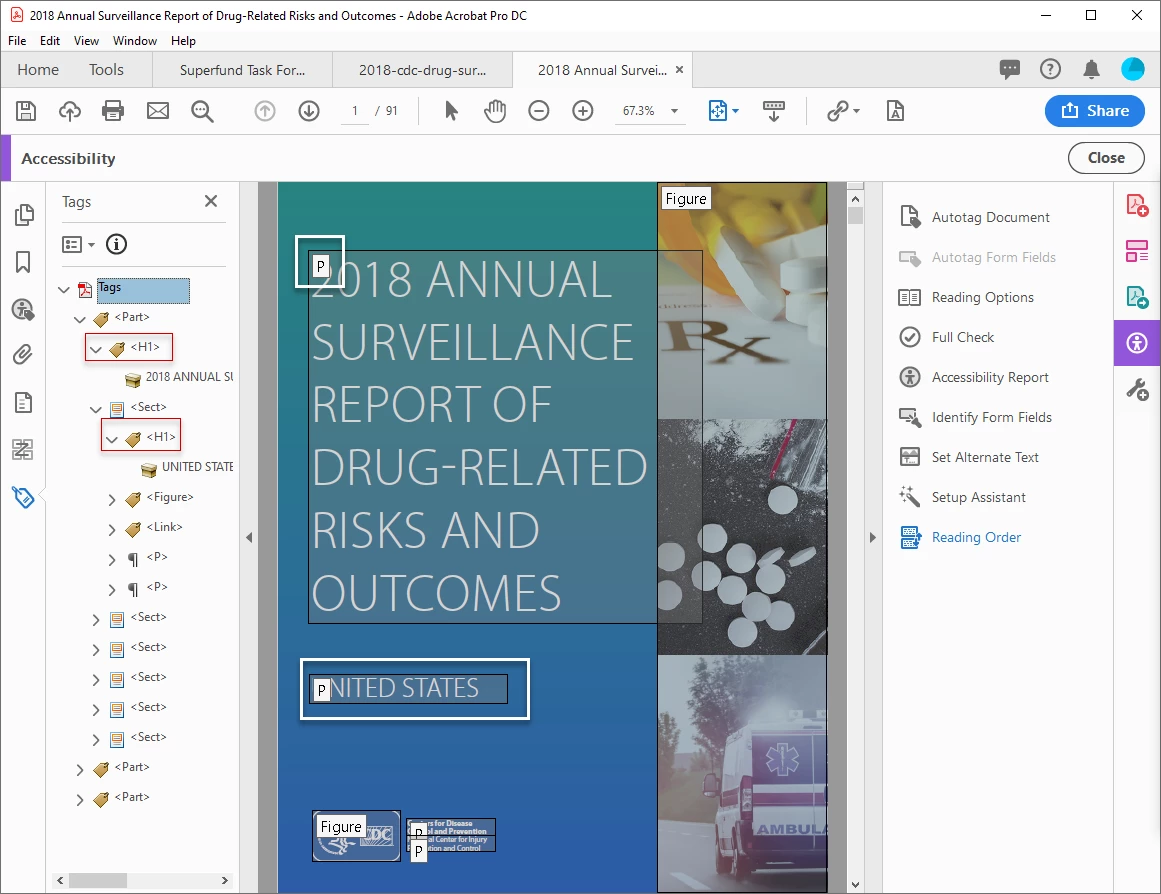The width and height of the screenshot is (1161, 894).
Task: Open the zoom level dropdown
Action: pyautogui.click(x=675, y=111)
